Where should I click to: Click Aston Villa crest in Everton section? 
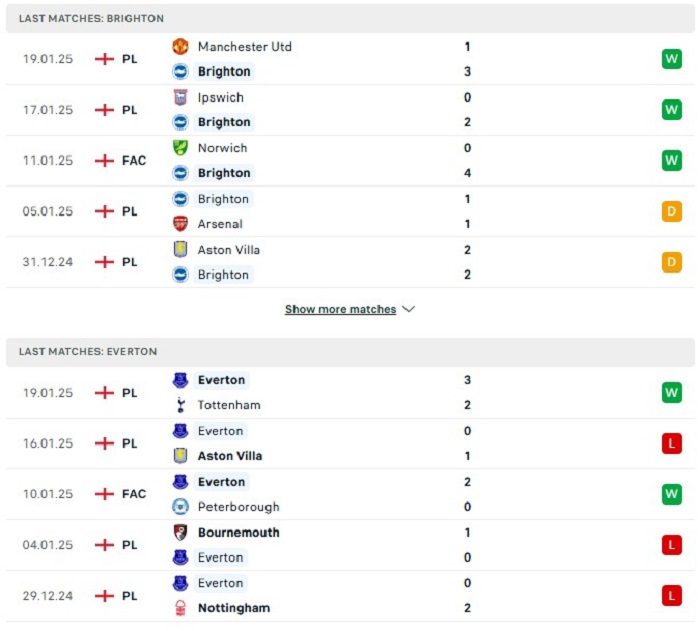click(180, 455)
